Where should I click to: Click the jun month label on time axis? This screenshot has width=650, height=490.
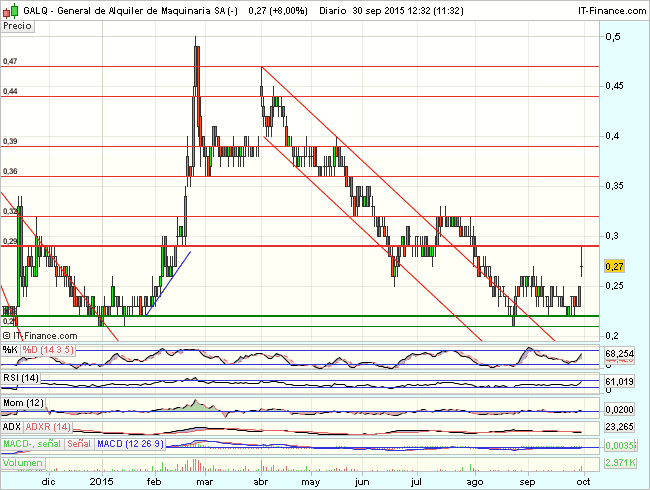(x=362, y=482)
